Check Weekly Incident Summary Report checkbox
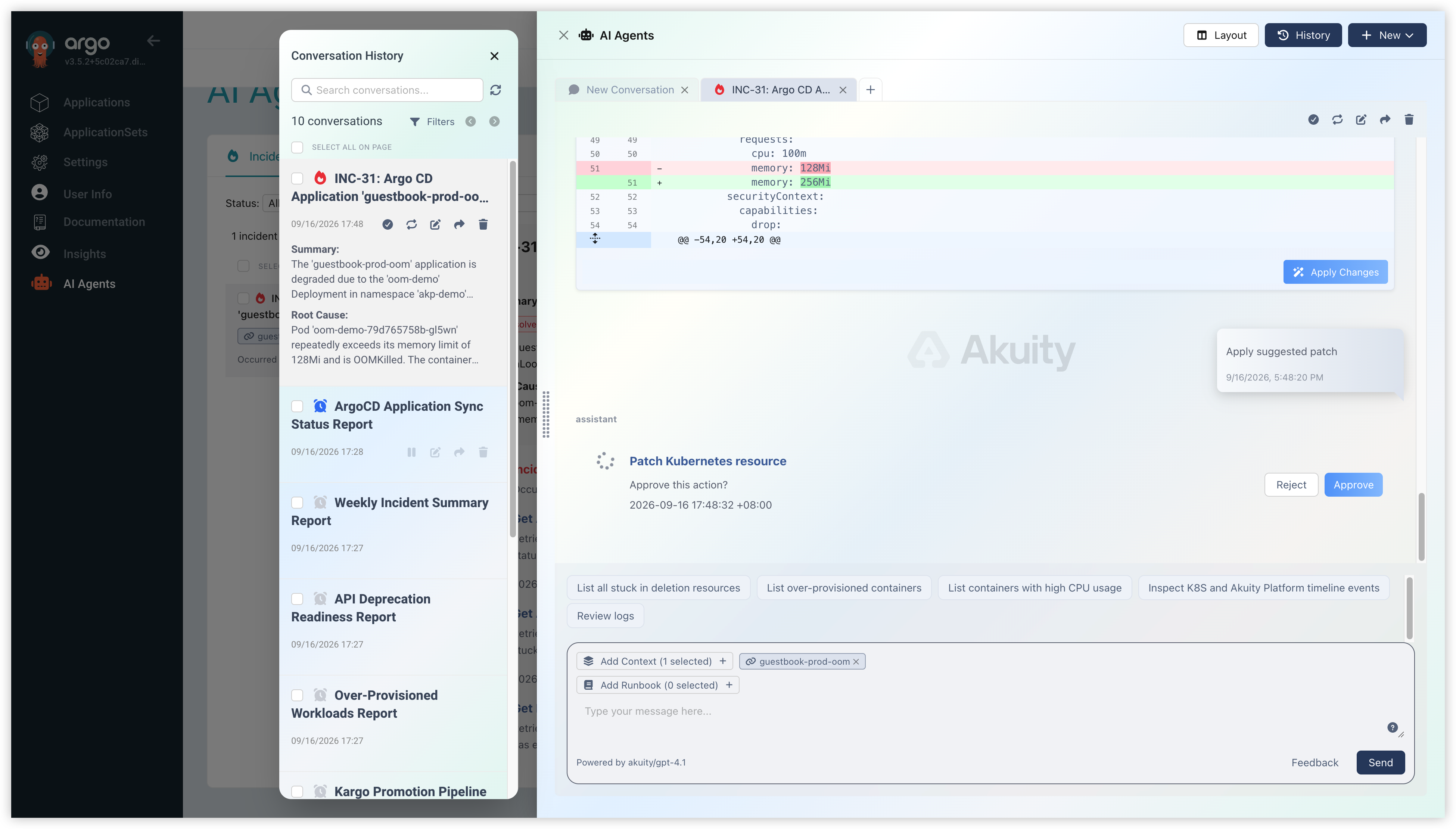Screen dimensions: 1456x829 click(x=297, y=502)
